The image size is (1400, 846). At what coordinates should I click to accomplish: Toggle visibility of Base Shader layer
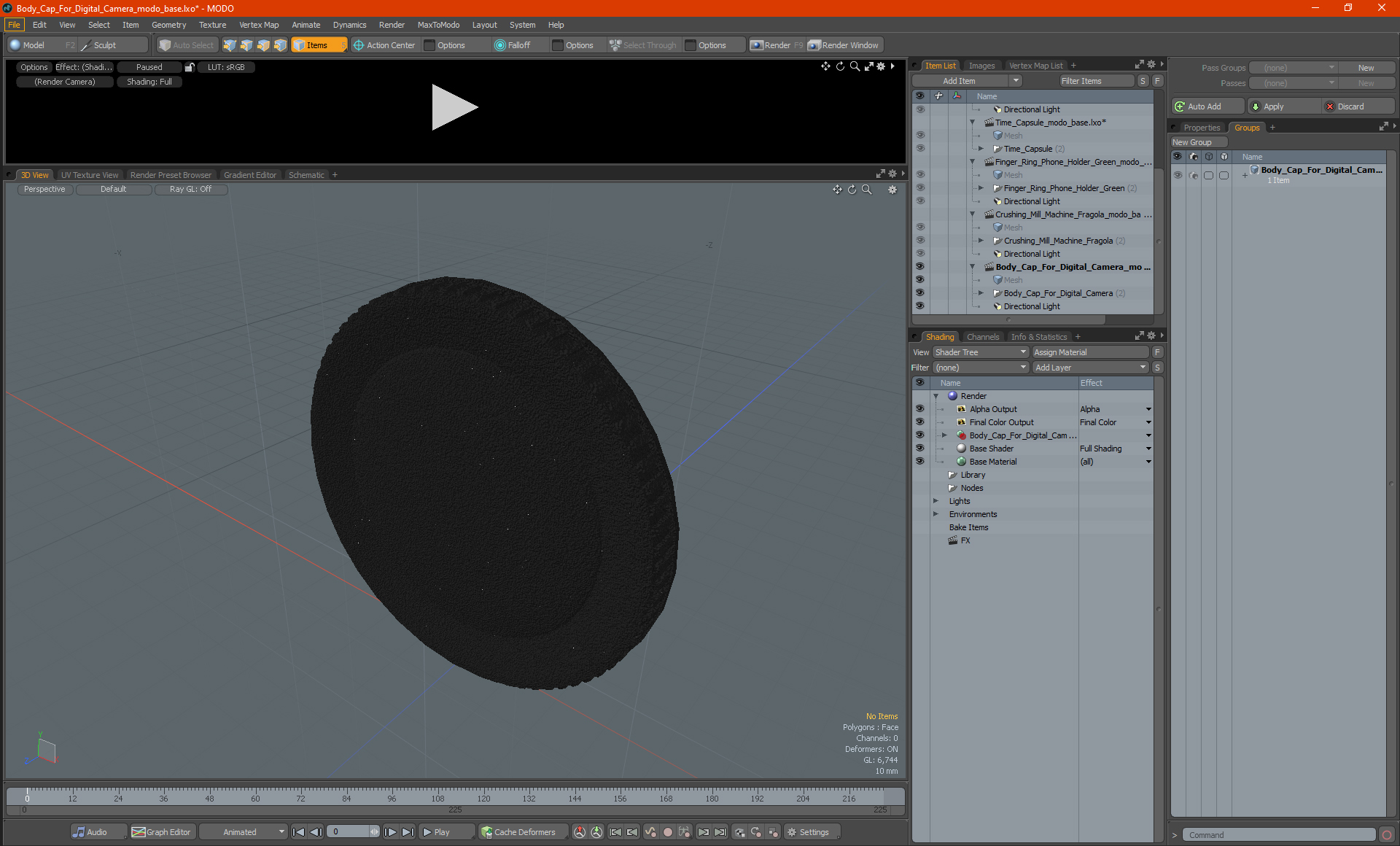919,449
